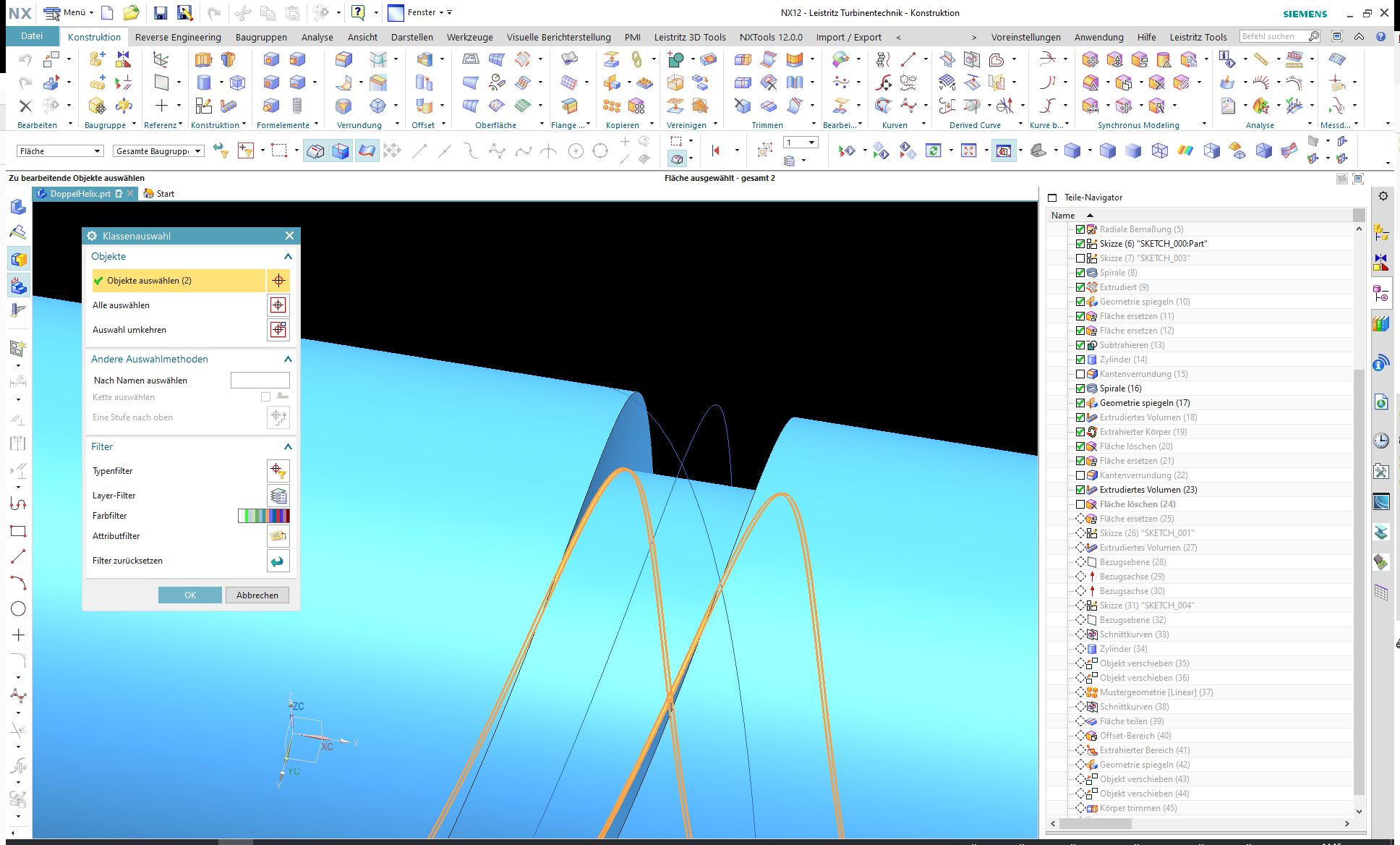
Task: Open the Datei tab
Action: 32,36
